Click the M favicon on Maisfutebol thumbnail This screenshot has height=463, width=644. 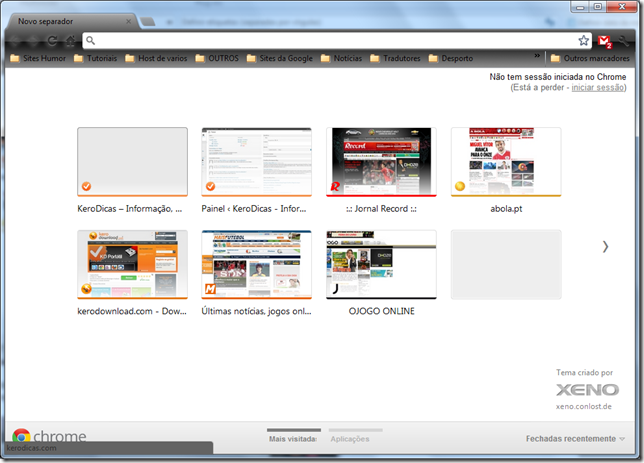pos(210,289)
